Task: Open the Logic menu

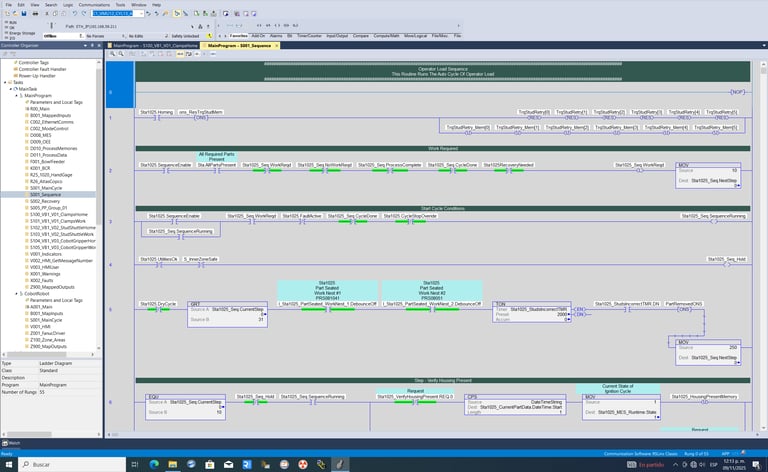Action: pyautogui.click(x=68, y=4)
